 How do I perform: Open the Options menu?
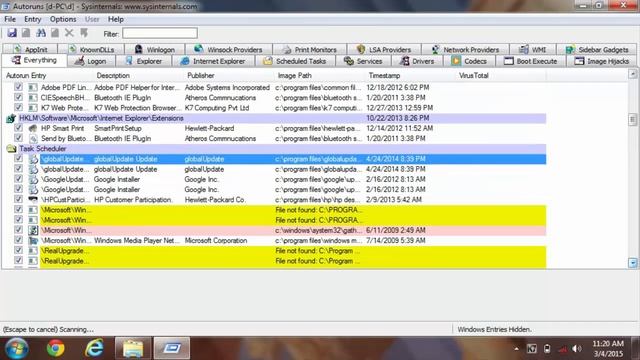[63, 19]
